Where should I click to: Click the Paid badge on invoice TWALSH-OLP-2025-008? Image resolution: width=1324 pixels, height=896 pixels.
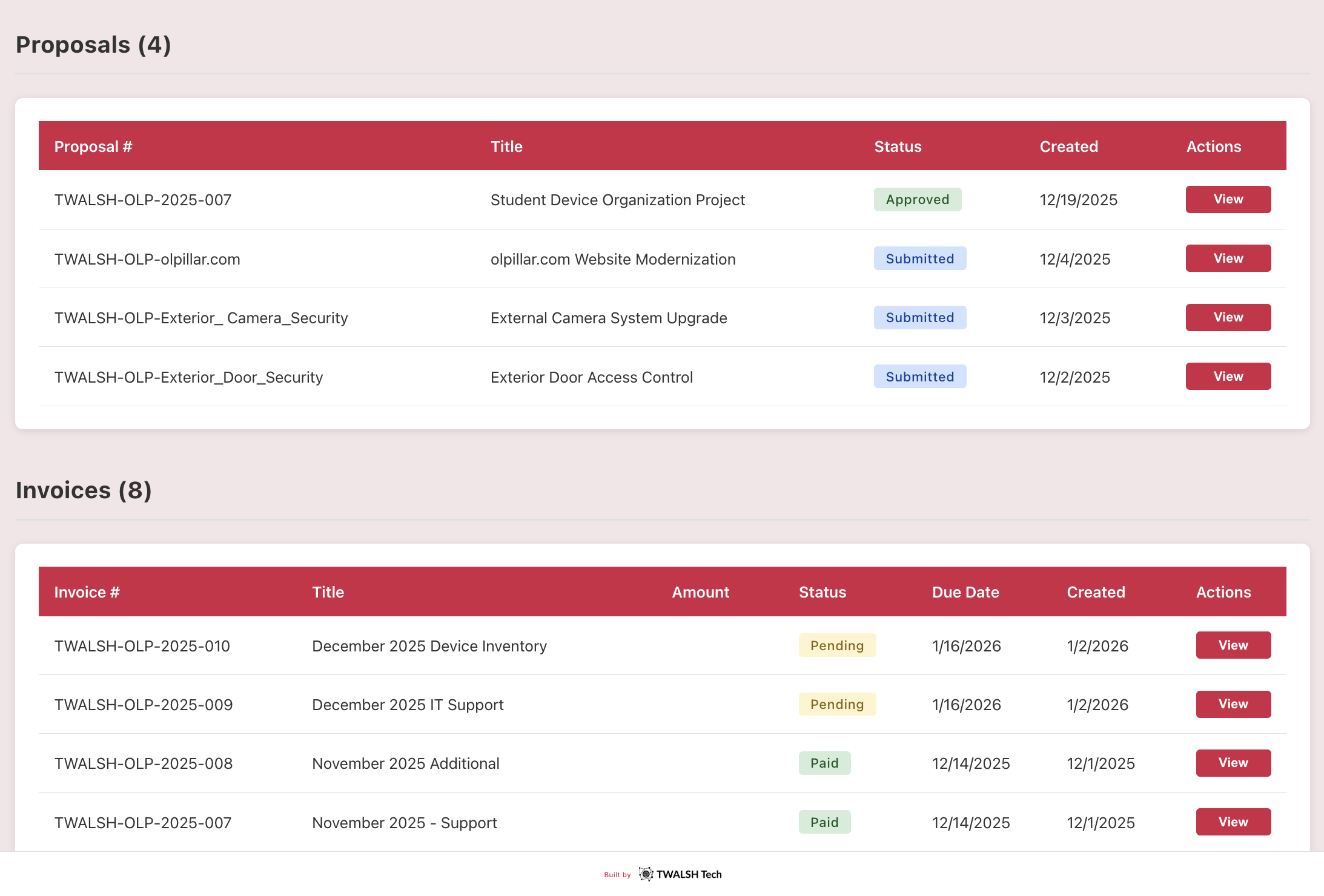tap(824, 763)
